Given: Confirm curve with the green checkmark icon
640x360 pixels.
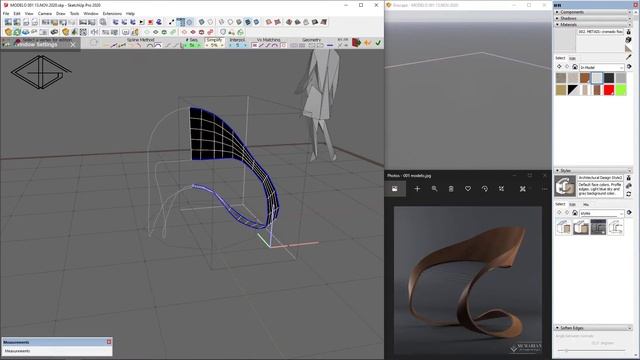Looking at the screenshot, I should tap(378, 43).
